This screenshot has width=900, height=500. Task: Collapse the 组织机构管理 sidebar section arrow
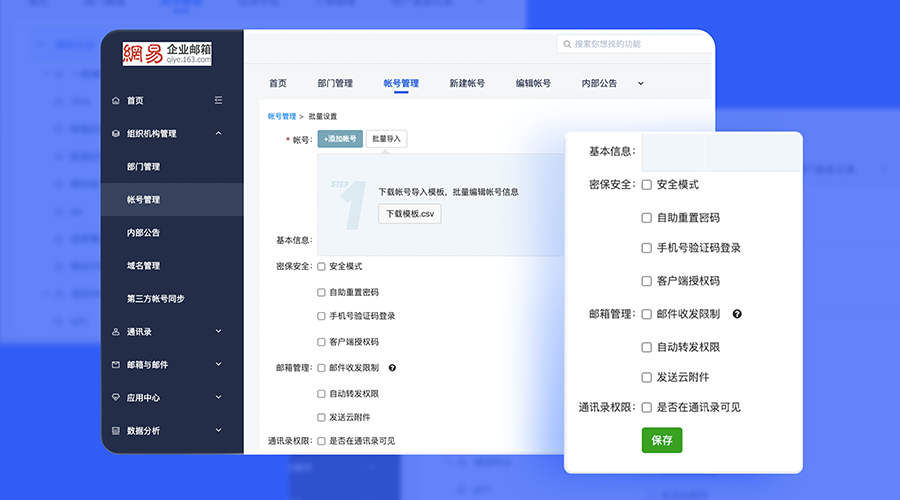(218, 134)
